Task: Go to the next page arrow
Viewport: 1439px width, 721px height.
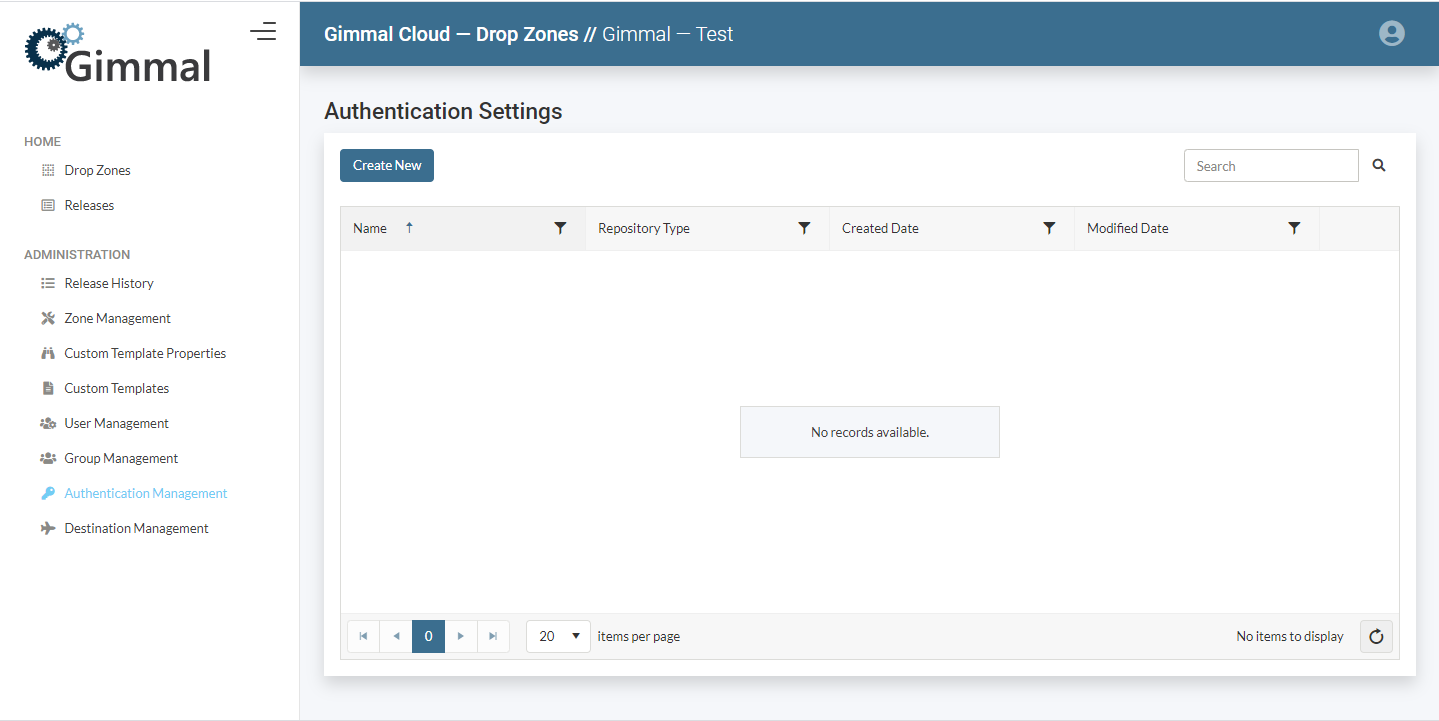Action: 460,636
